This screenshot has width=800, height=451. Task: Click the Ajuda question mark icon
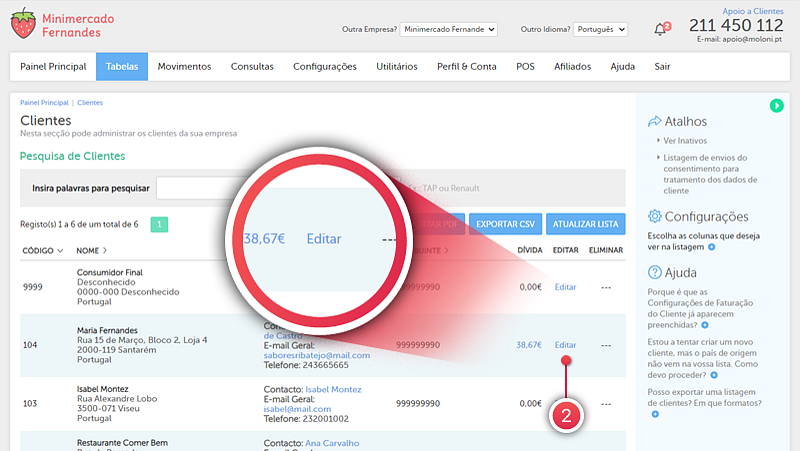click(656, 272)
